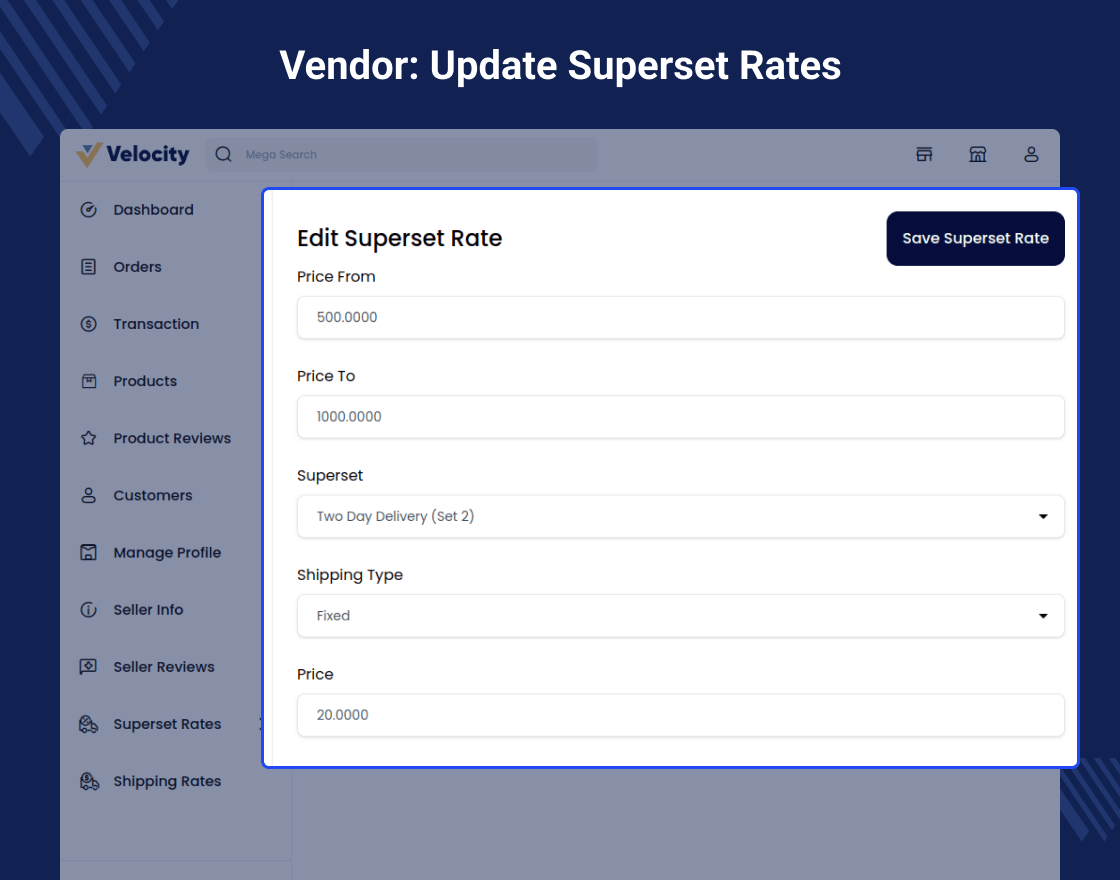Click the Product Reviews star icon
This screenshot has width=1120, height=880.
[88, 438]
